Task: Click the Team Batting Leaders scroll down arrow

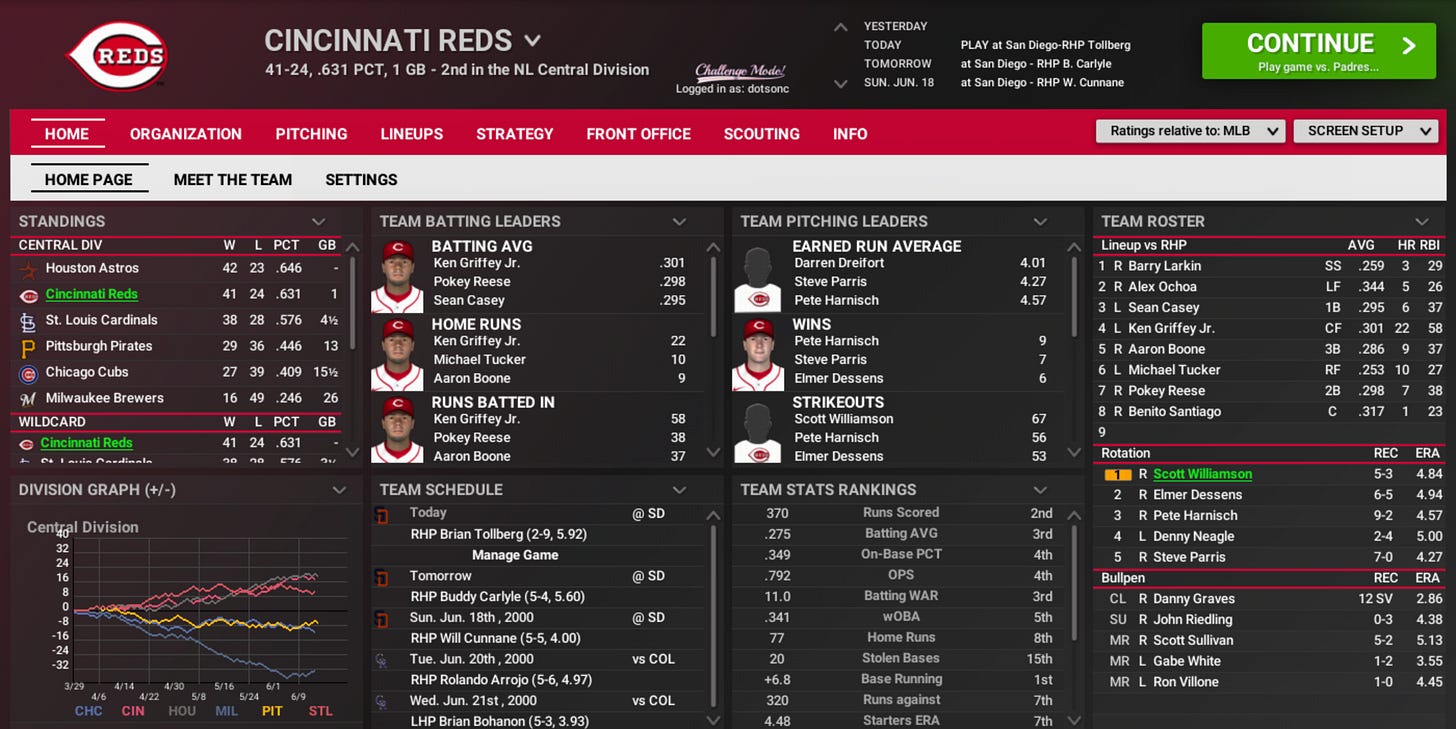Action: point(713,452)
